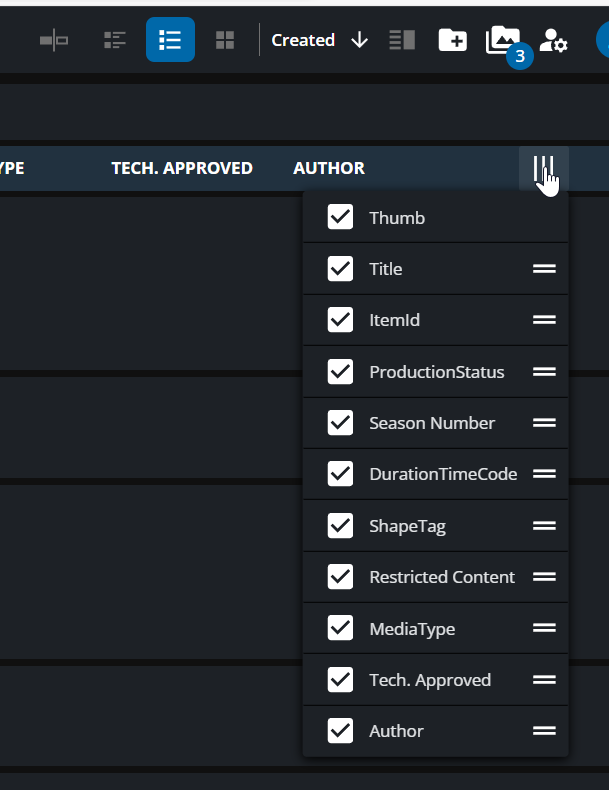Switch to the list view layout
The width and height of the screenshot is (609, 790).
170,40
